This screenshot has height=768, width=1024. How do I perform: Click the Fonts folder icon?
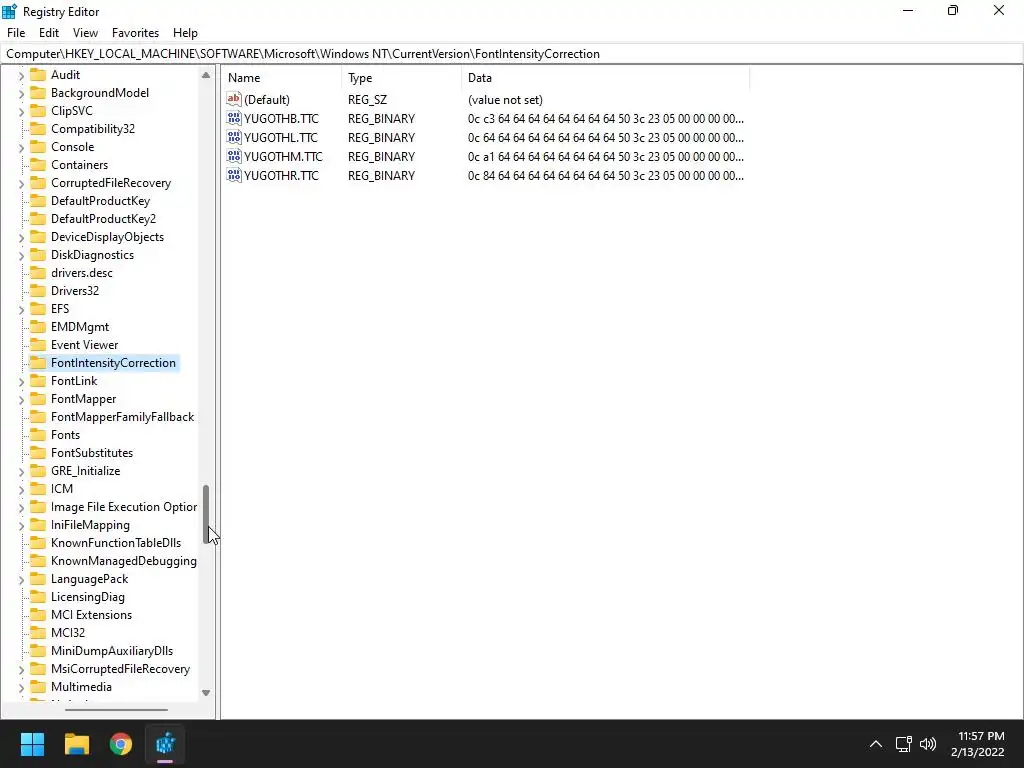click(x=39, y=434)
